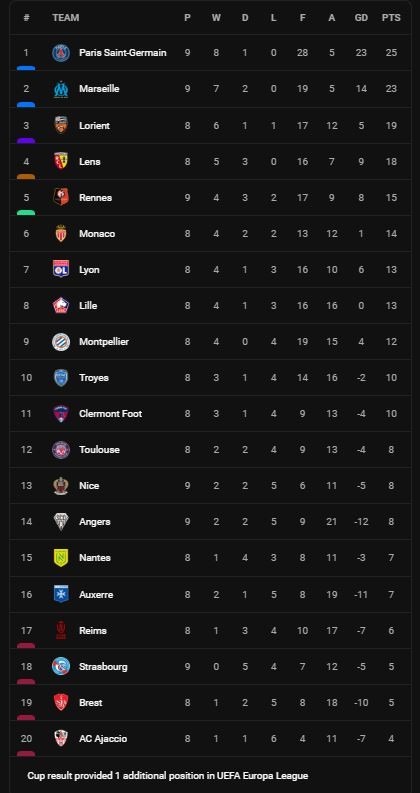
Task: Select the Auxerre blue badge
Action: pos(61,594)
